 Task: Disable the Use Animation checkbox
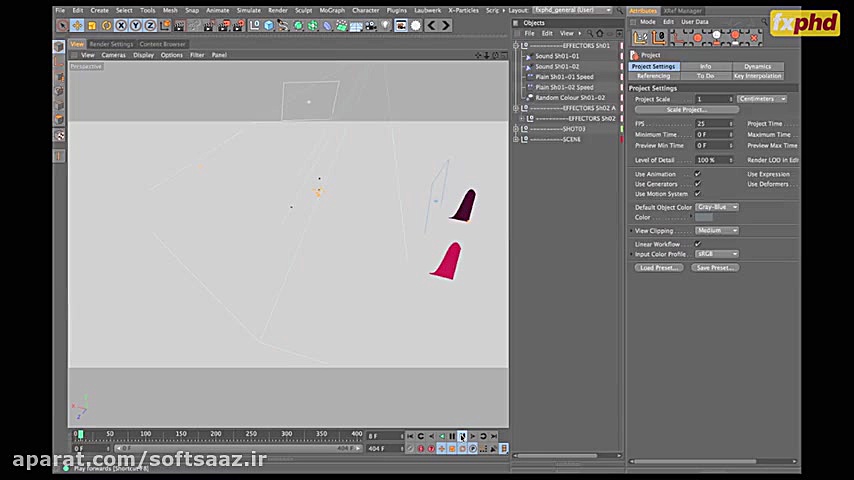(697, 174)
